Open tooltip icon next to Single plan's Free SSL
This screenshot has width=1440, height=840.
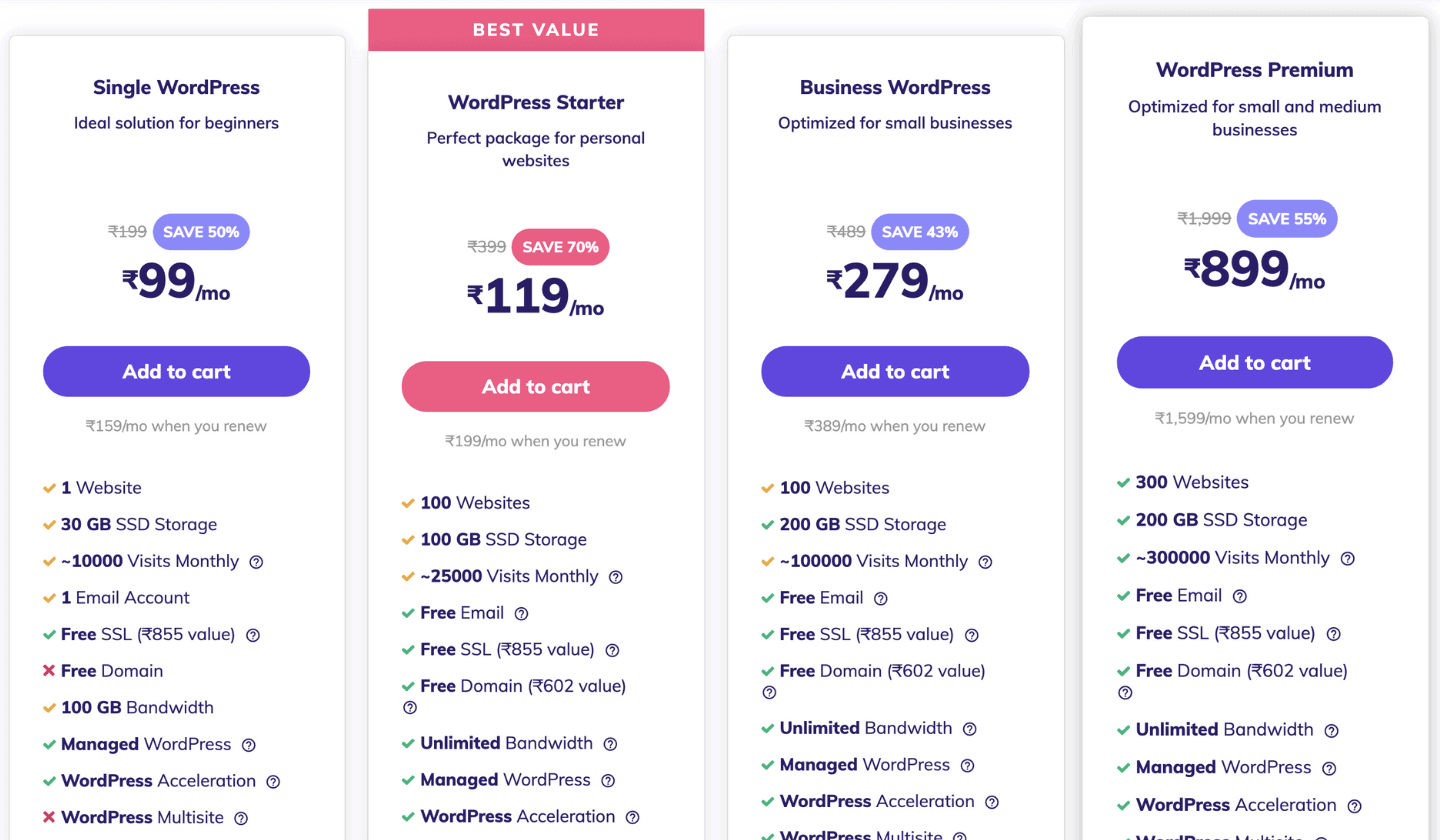tap(253, 635)
